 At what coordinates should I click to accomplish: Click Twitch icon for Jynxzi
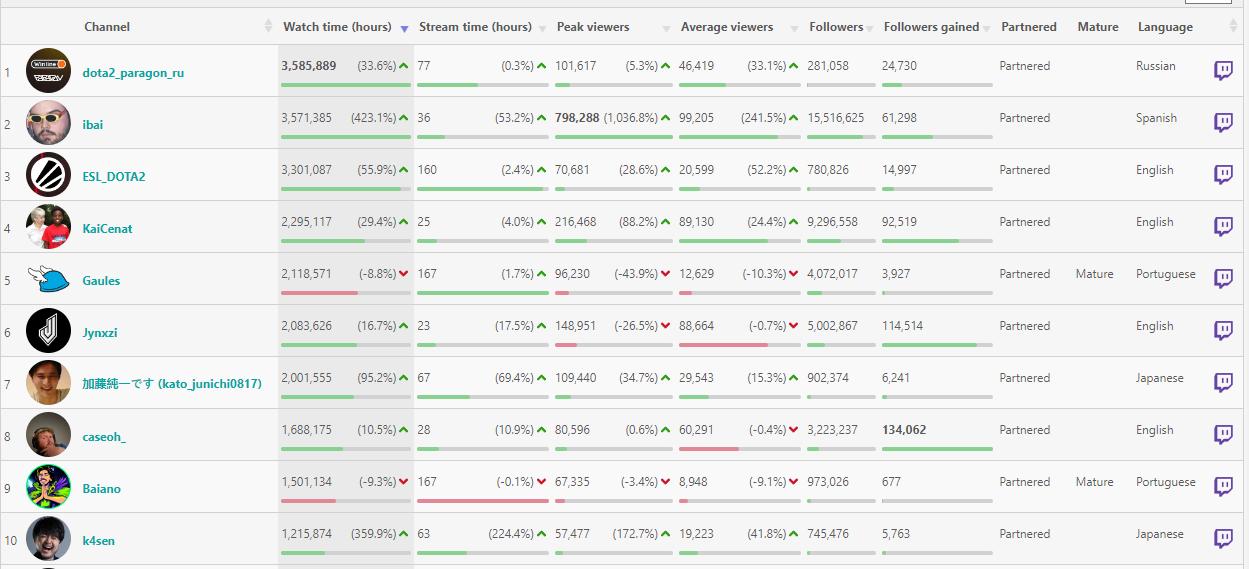click(1223, 330)
